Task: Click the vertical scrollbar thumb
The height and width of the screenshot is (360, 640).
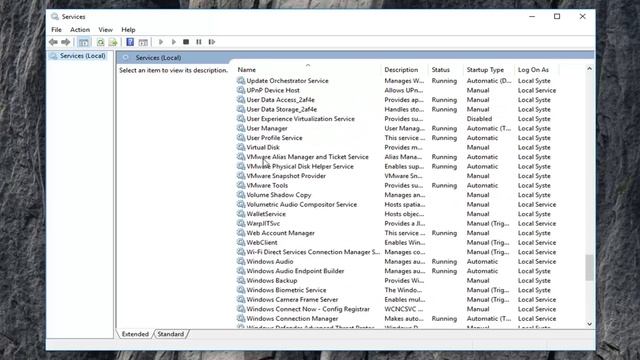Action: point(589,268)
